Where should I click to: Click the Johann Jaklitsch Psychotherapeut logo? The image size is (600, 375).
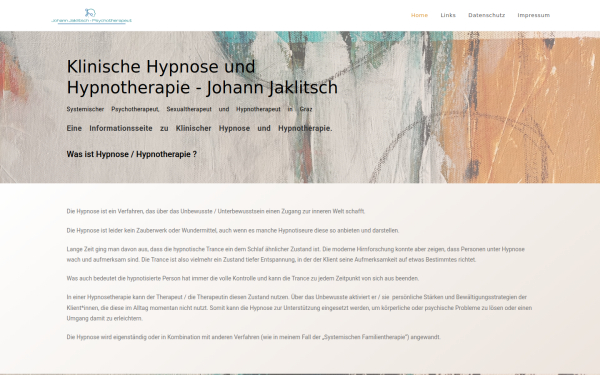click(x=91, y=16)
